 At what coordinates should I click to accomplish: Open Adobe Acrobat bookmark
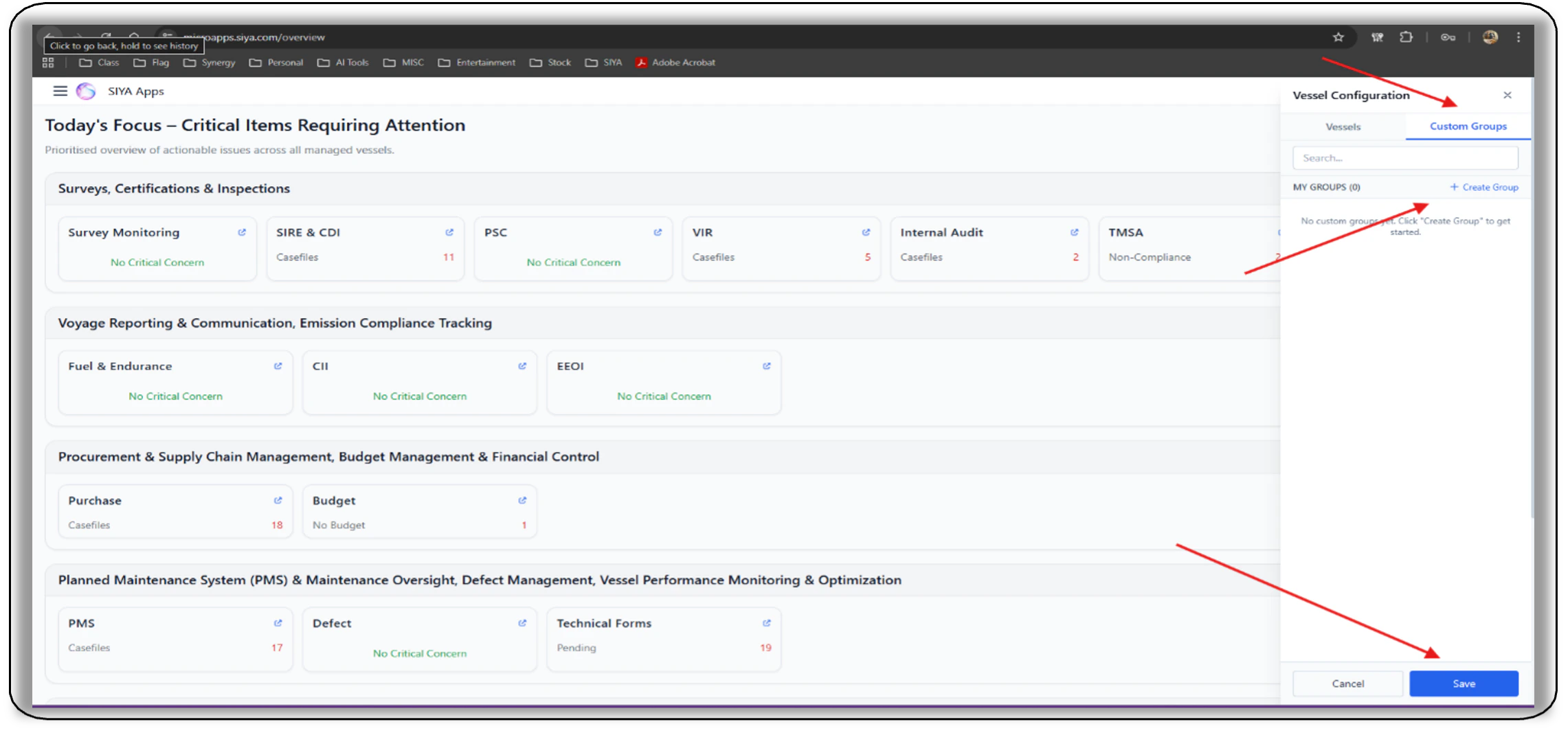(675, 63)
